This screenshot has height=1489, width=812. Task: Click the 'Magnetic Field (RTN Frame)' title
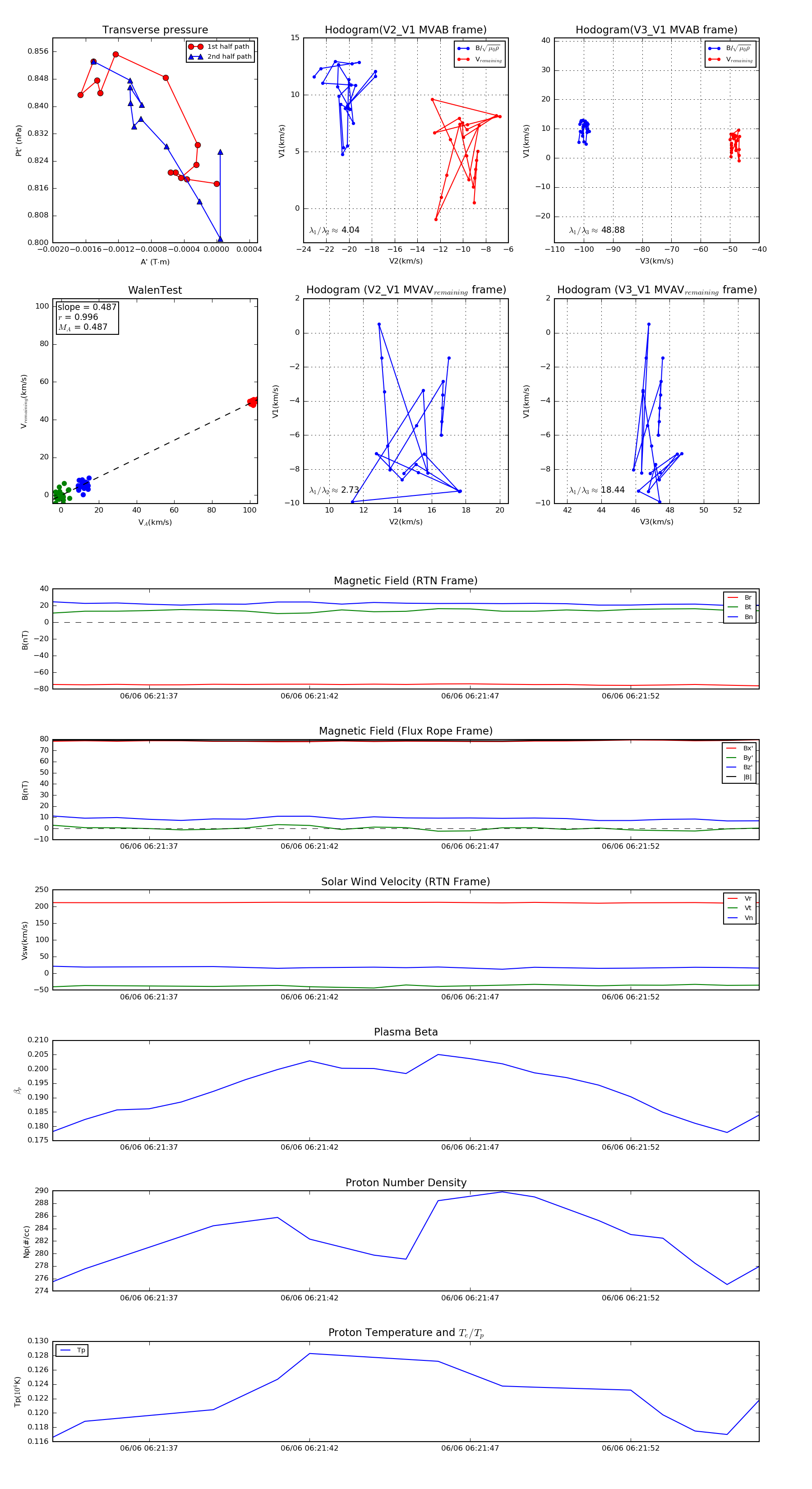[x=406, y=581]
